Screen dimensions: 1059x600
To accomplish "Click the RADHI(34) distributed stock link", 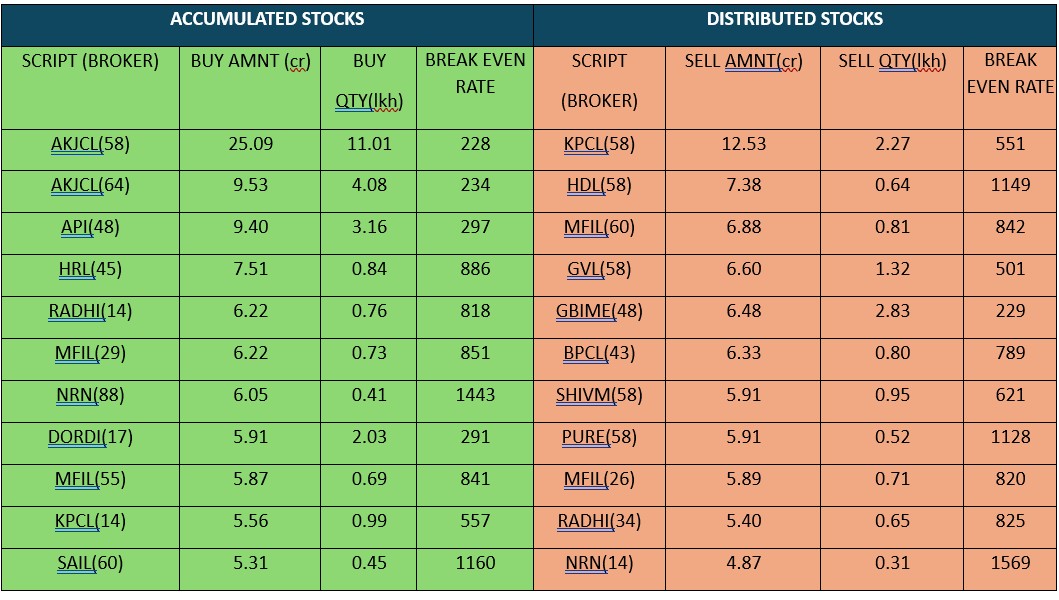I will point(599,522).
